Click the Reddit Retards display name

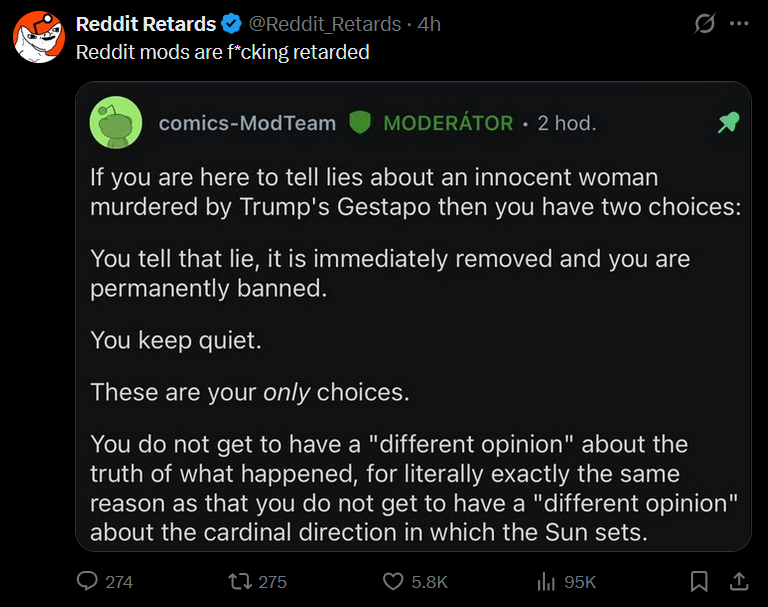click(x=146, y=24)
